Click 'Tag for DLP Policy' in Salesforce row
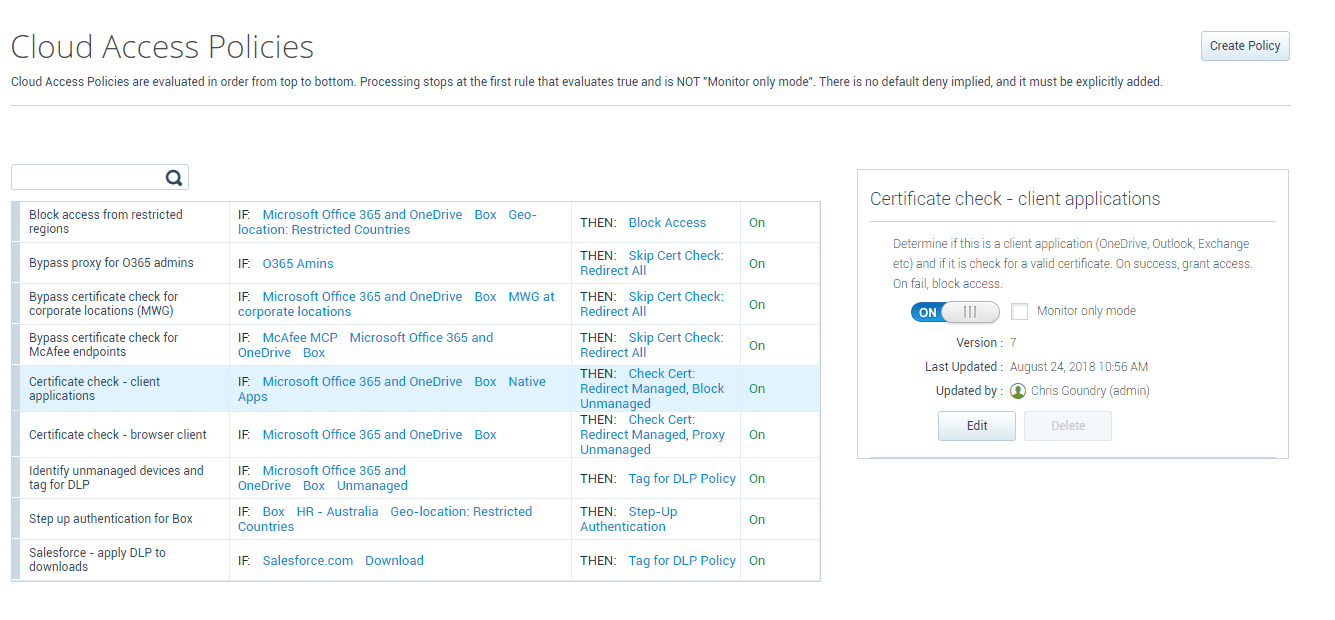This screenshot has height=620, width=1335. point(682,561)
